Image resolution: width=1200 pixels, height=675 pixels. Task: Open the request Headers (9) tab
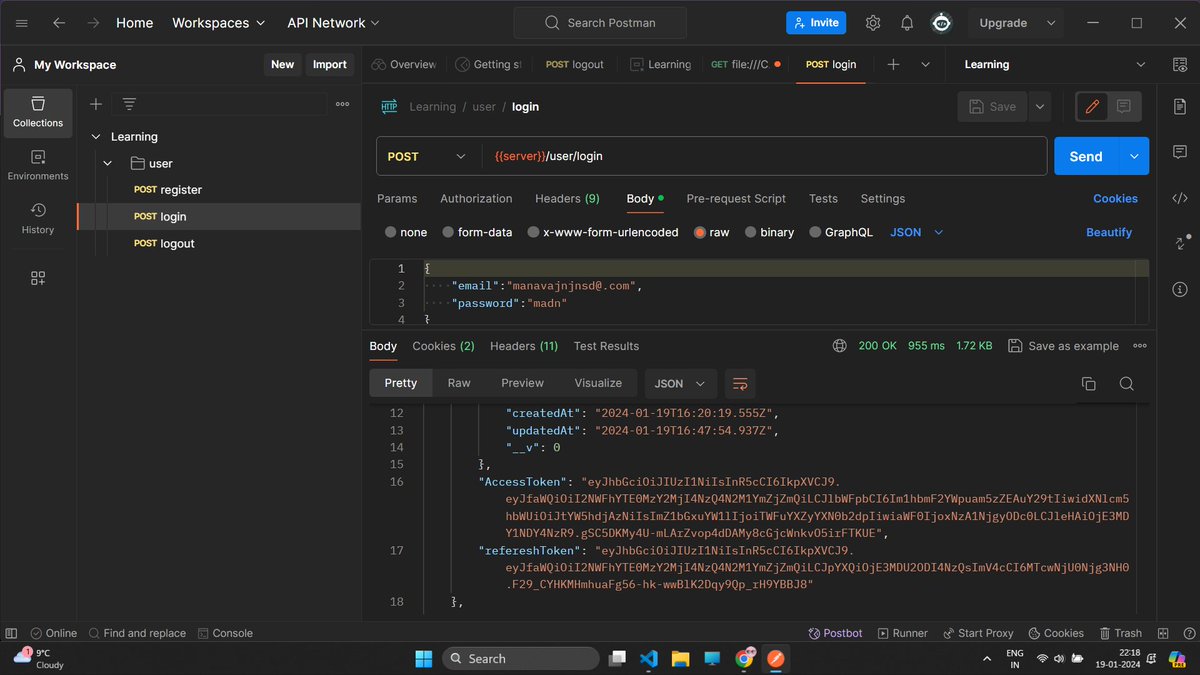tap(567, 198)
